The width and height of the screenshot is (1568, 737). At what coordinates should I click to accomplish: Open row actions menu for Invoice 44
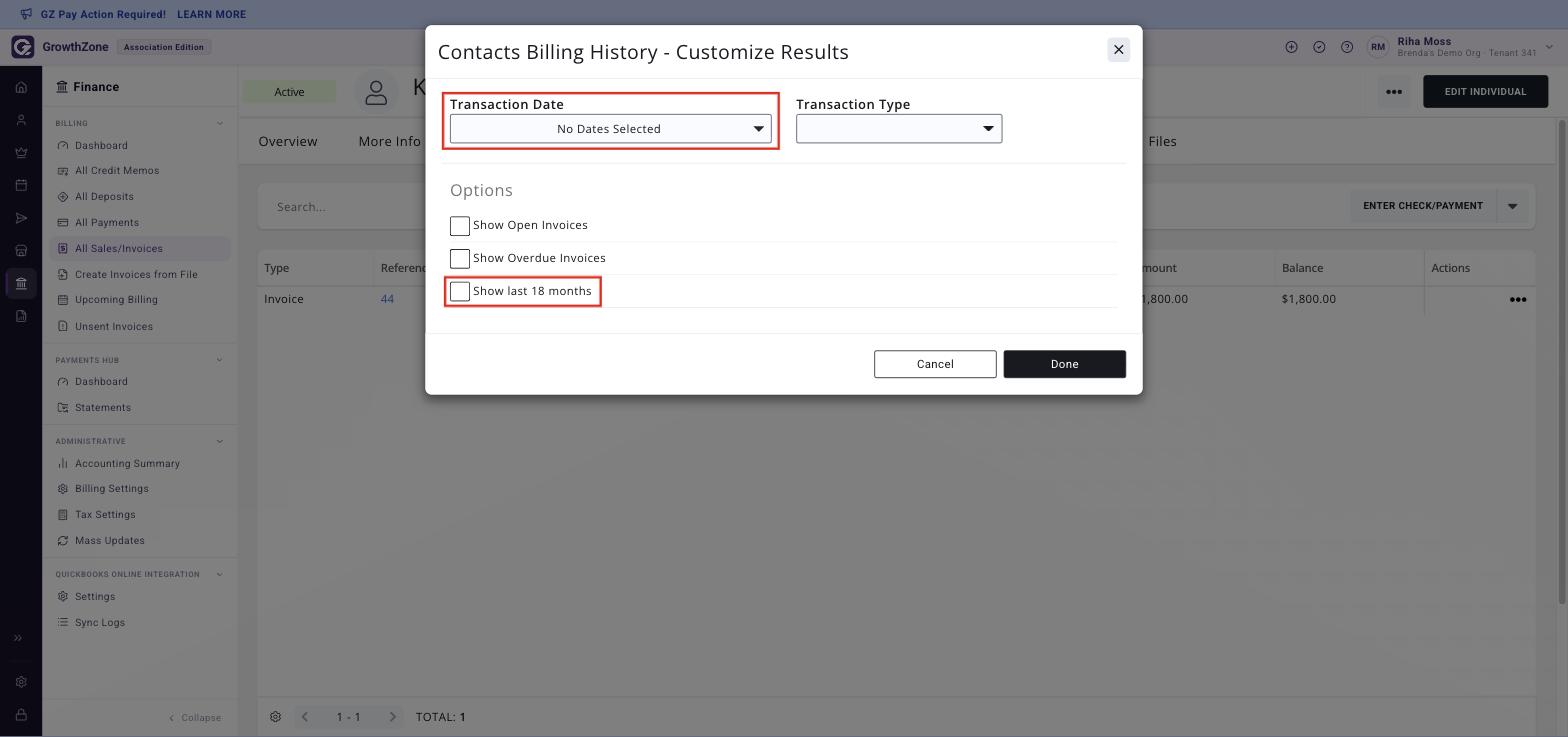(1517, 299)
